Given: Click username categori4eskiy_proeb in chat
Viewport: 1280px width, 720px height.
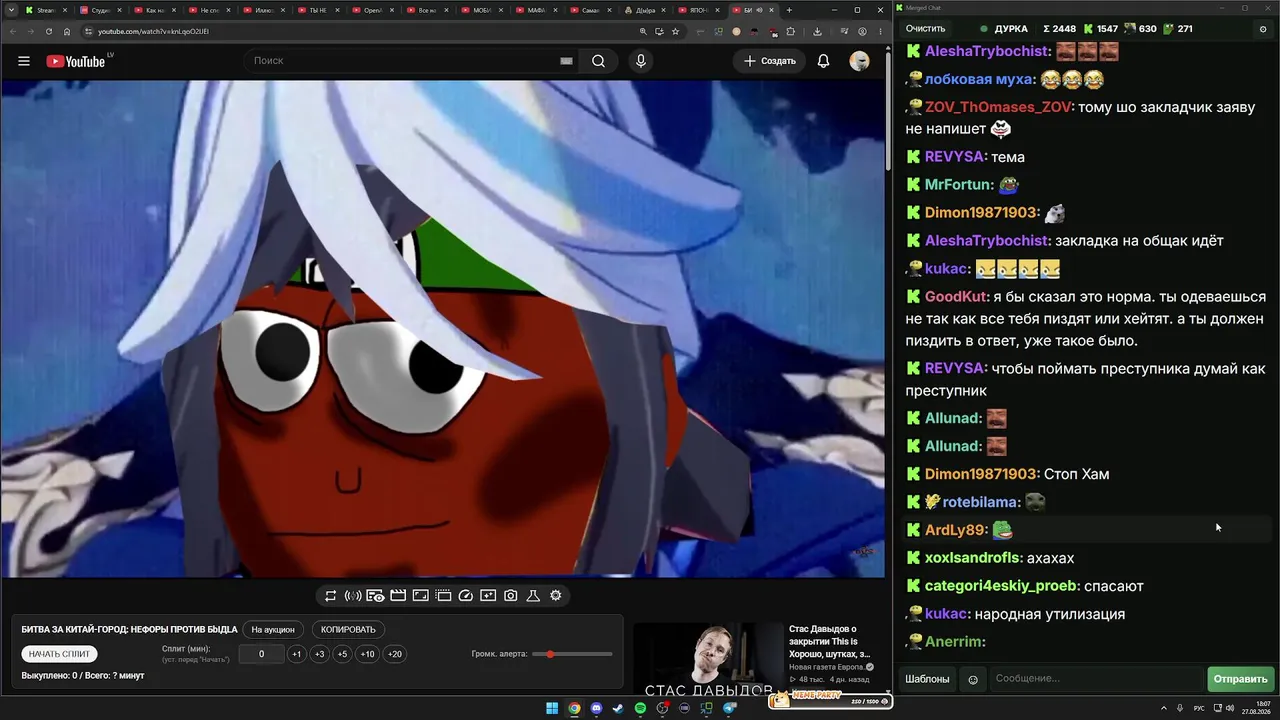Looking at the screenshot, I should tap(1001, 586).
